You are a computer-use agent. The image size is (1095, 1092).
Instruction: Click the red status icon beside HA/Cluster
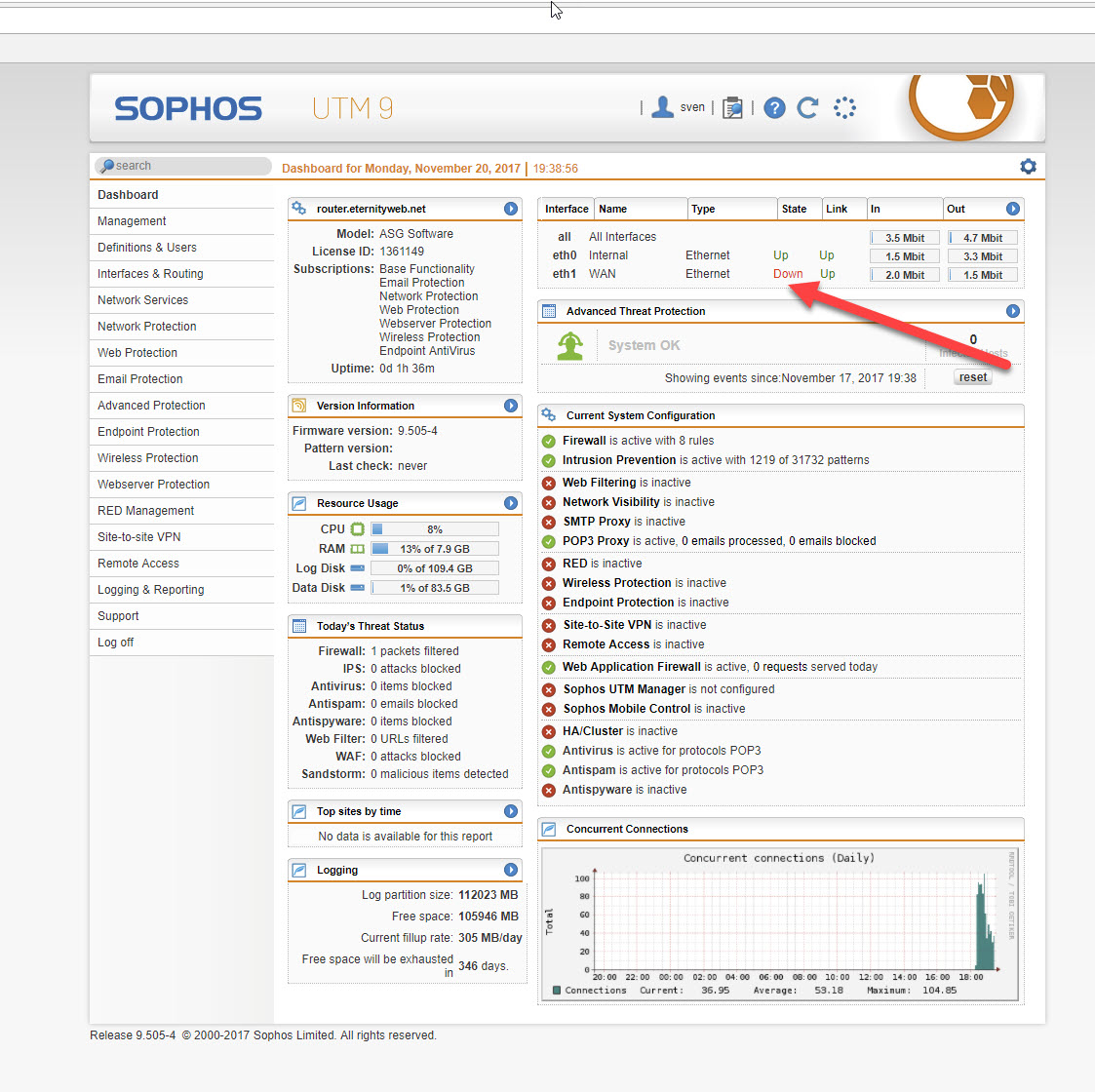point(549,731)
